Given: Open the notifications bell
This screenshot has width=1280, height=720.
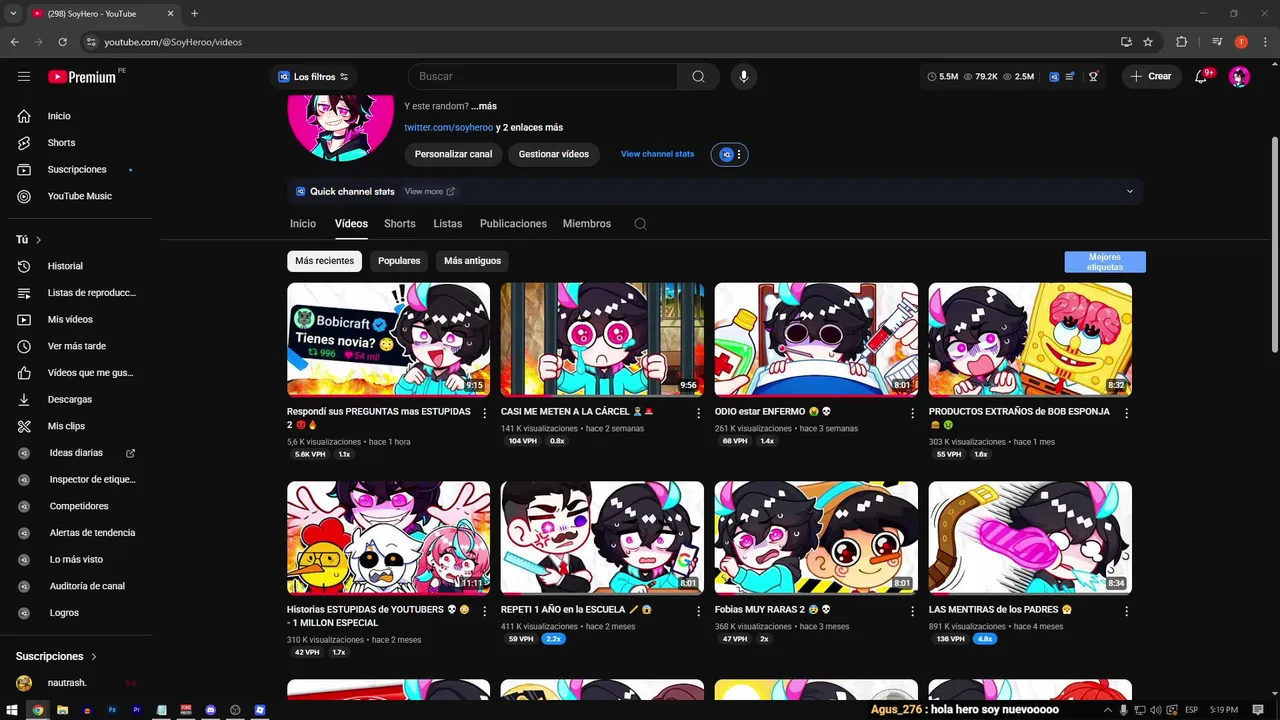Looking at the screenshot, I should (x=1202, y=76).
